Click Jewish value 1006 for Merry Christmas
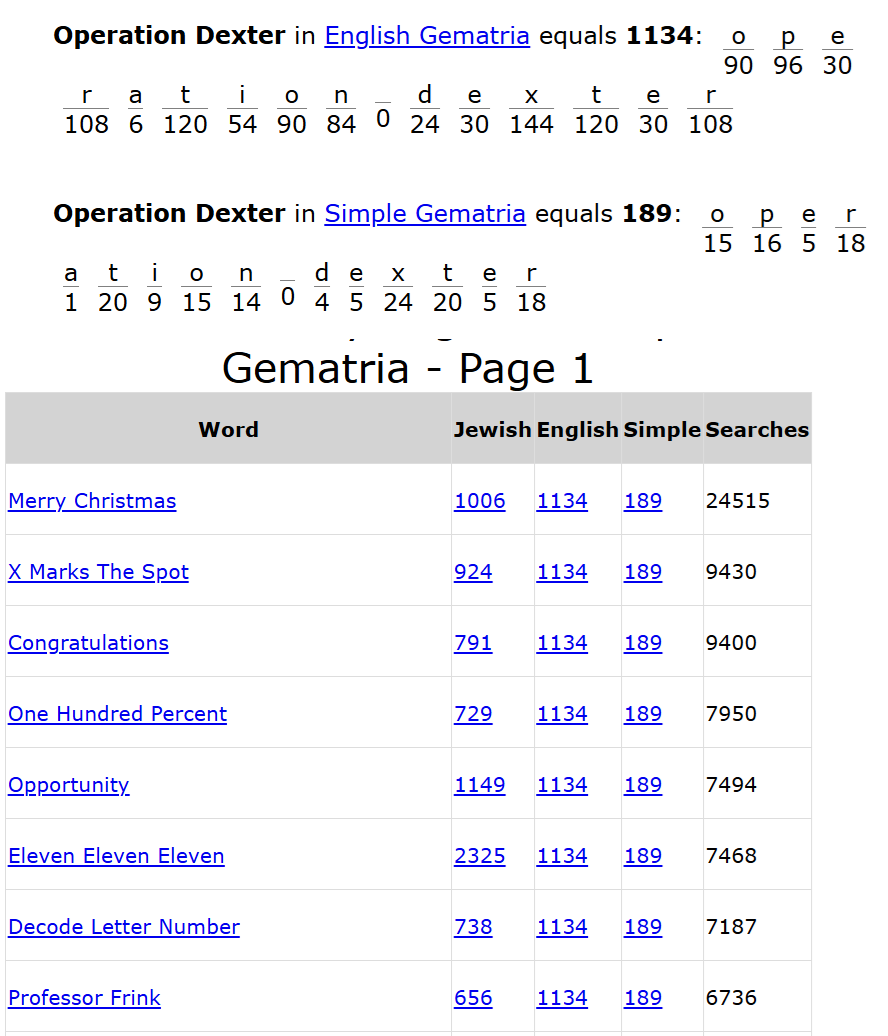 click(480, 501)
